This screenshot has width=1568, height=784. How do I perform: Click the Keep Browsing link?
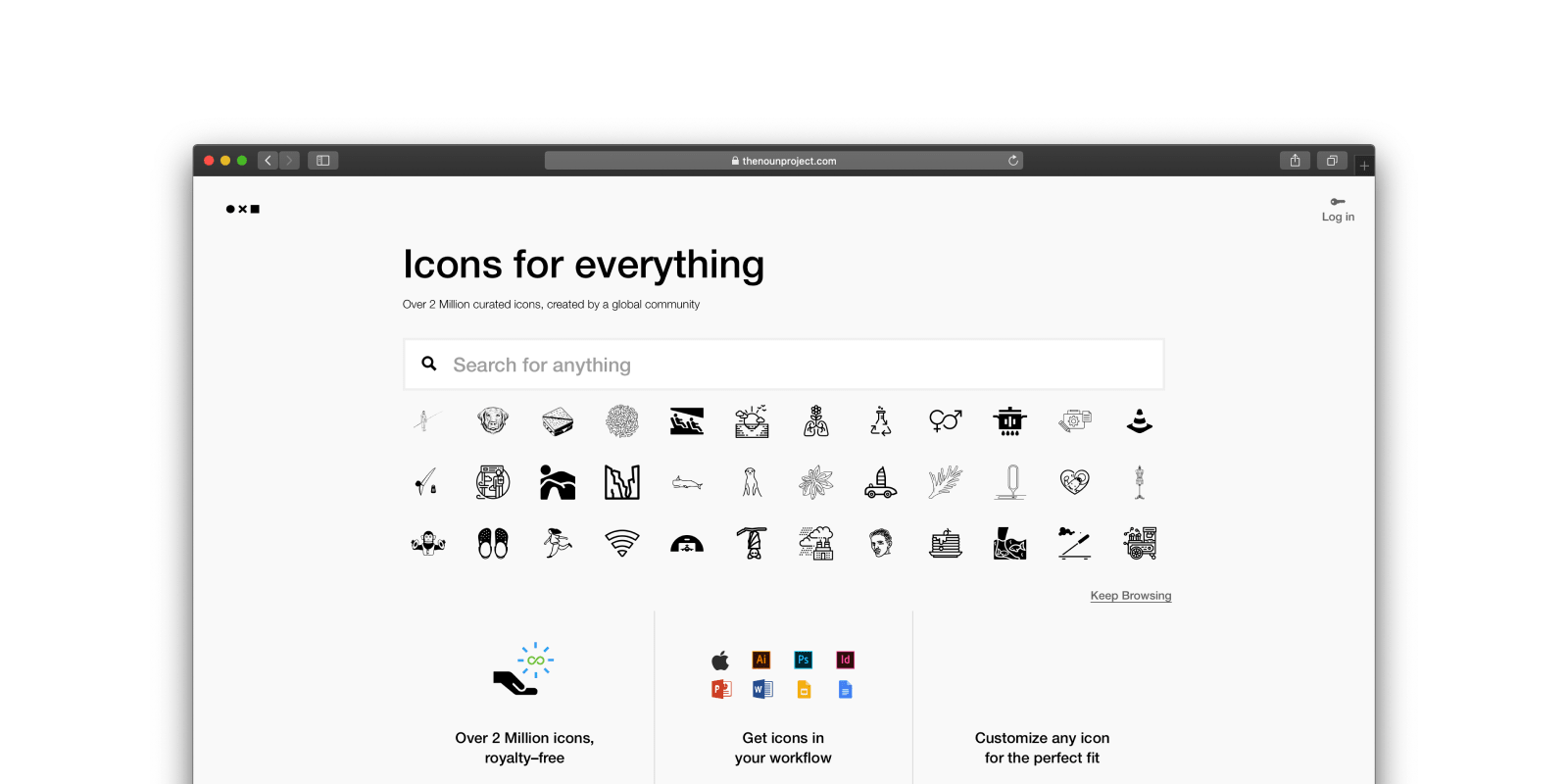click(1131, 596)
